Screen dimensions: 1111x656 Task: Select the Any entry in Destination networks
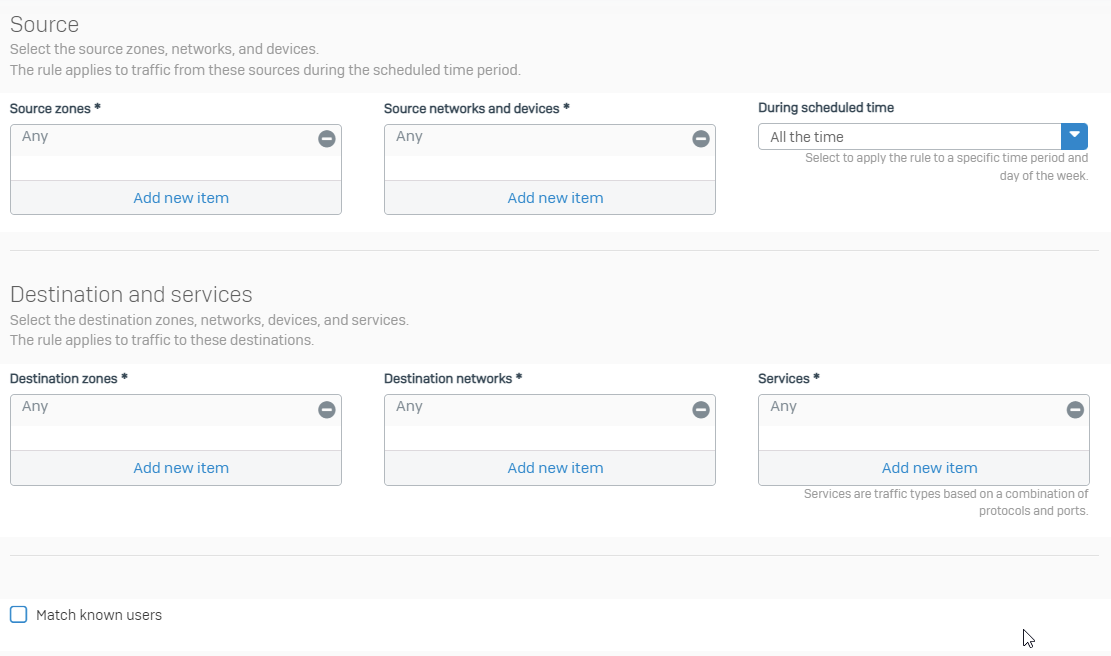point(410,407)
